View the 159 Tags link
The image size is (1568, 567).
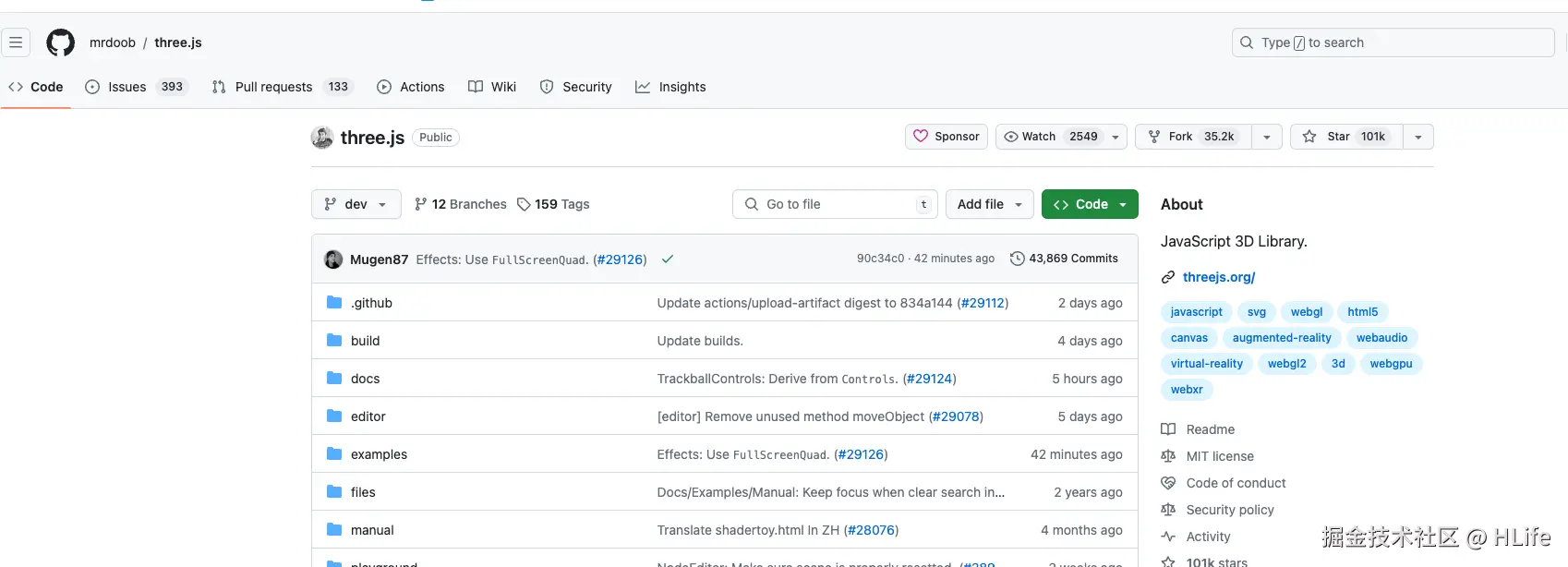[x=553, y=204]
